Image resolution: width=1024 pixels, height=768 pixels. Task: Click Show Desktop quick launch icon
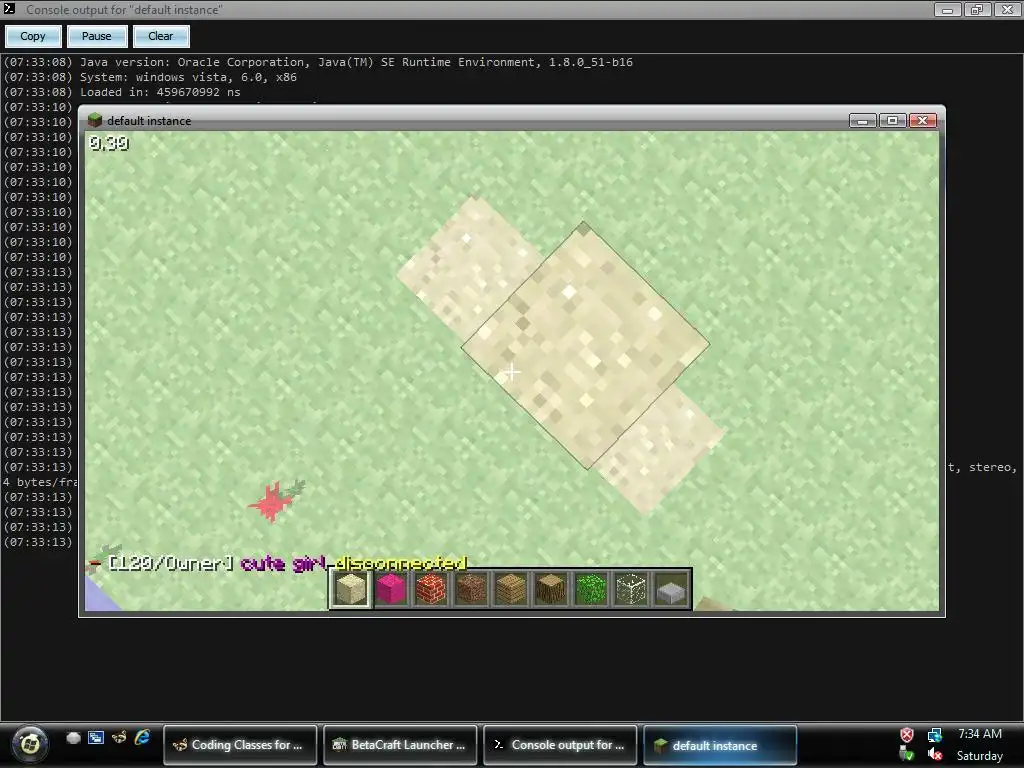[73, 738]
